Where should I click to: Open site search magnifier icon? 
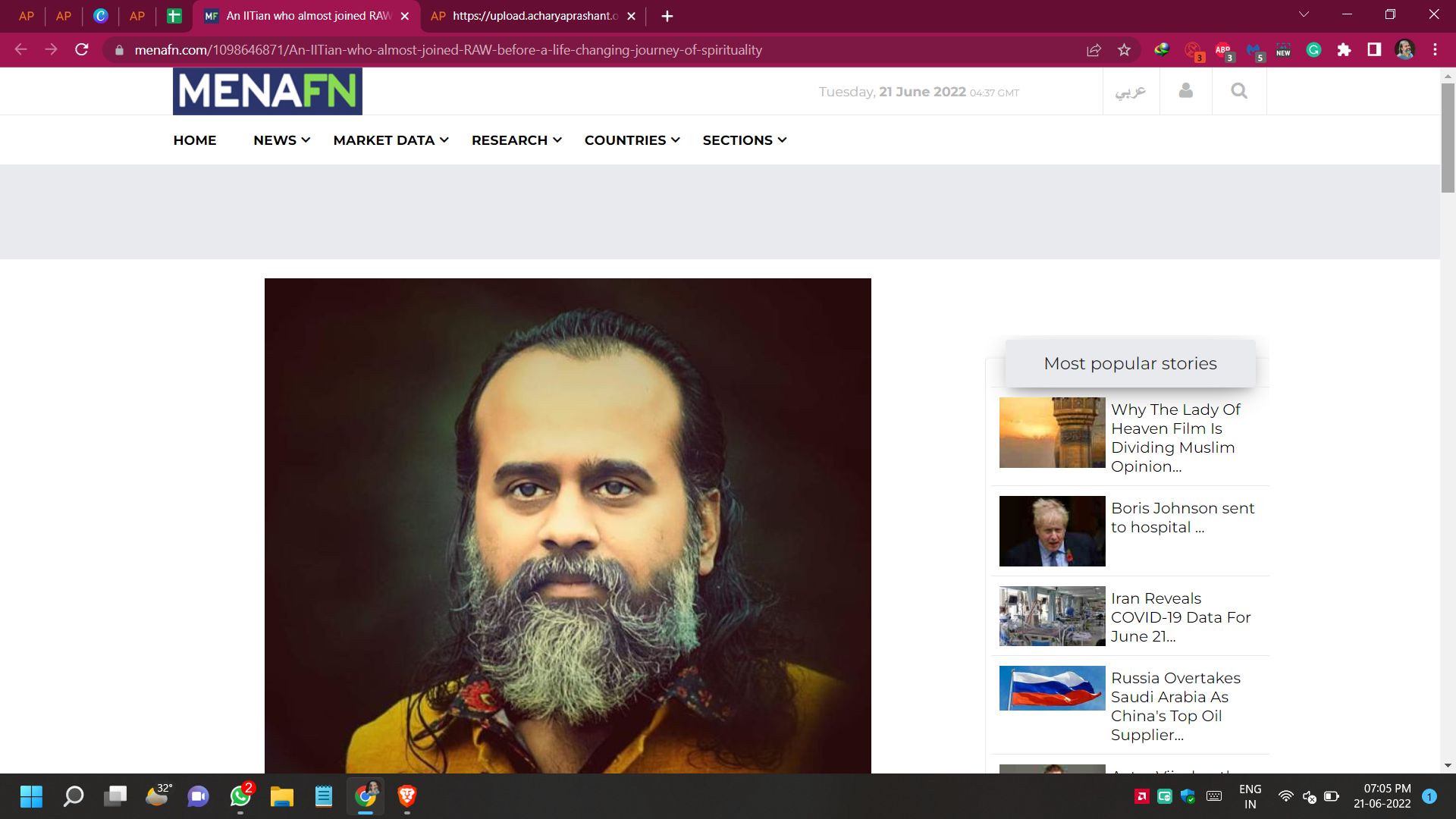point(1238,91)
